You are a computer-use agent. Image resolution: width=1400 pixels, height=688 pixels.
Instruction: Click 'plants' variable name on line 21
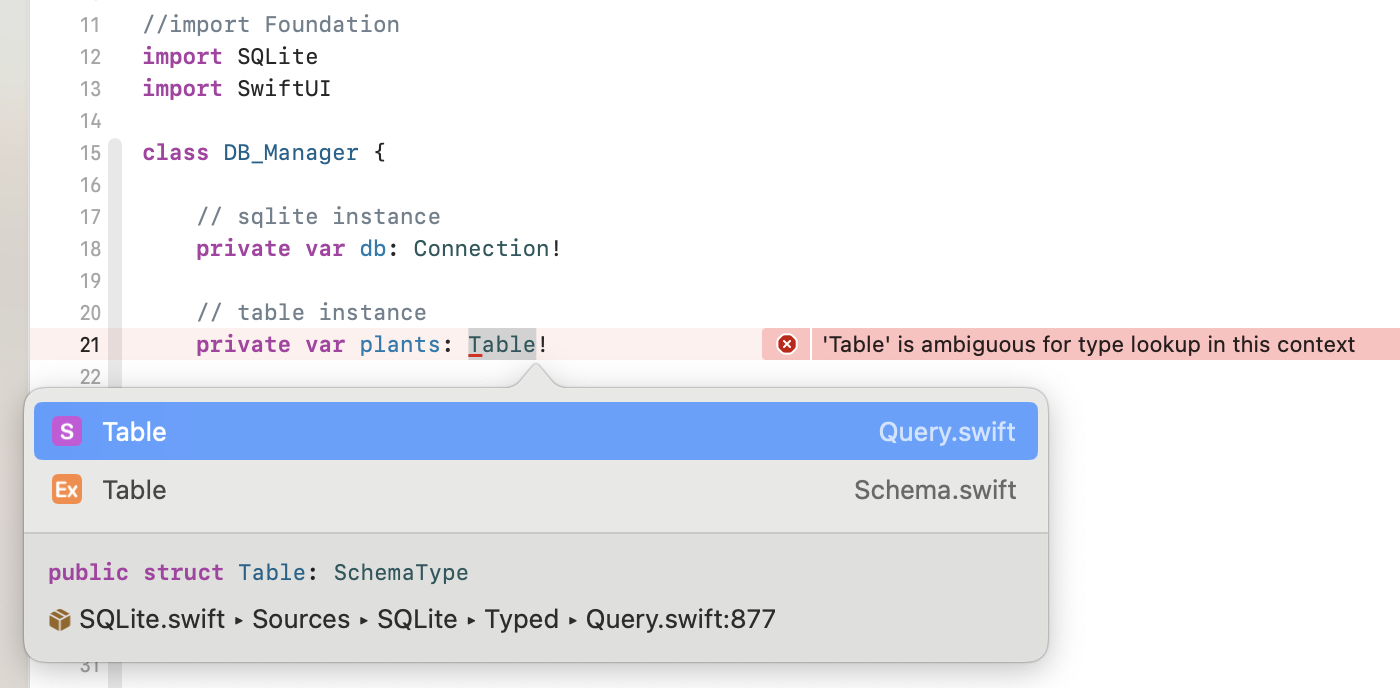click(400, 344)
